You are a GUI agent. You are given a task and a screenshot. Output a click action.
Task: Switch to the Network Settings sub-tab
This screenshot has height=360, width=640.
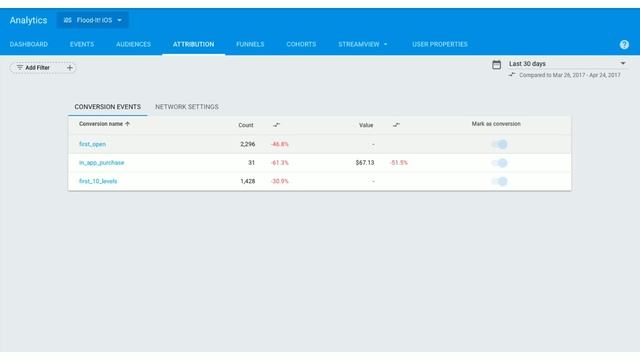187,107
